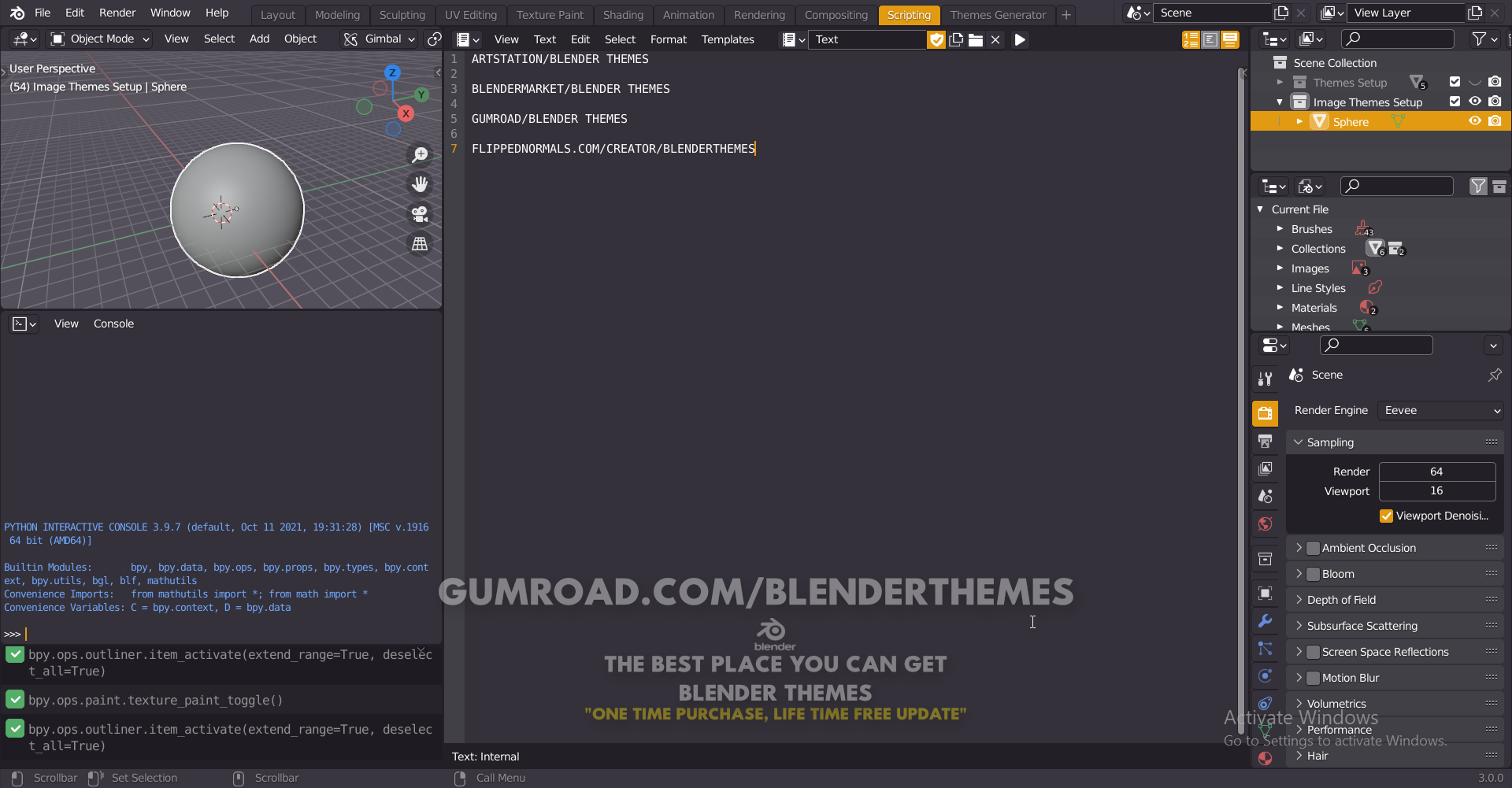
Task: Open the View Layer properties tab
Action: tap(1265, 468)
